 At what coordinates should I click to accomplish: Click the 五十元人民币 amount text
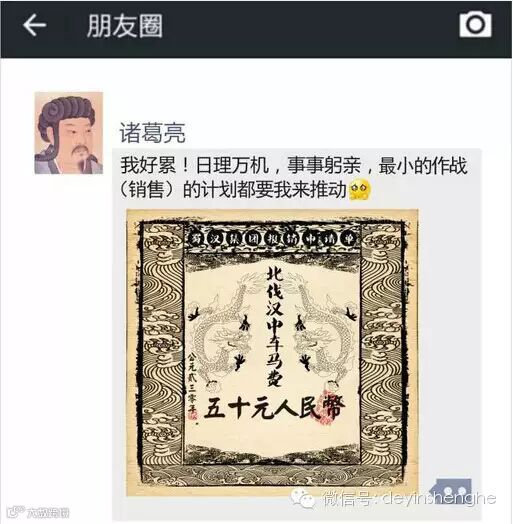[274, 408]
